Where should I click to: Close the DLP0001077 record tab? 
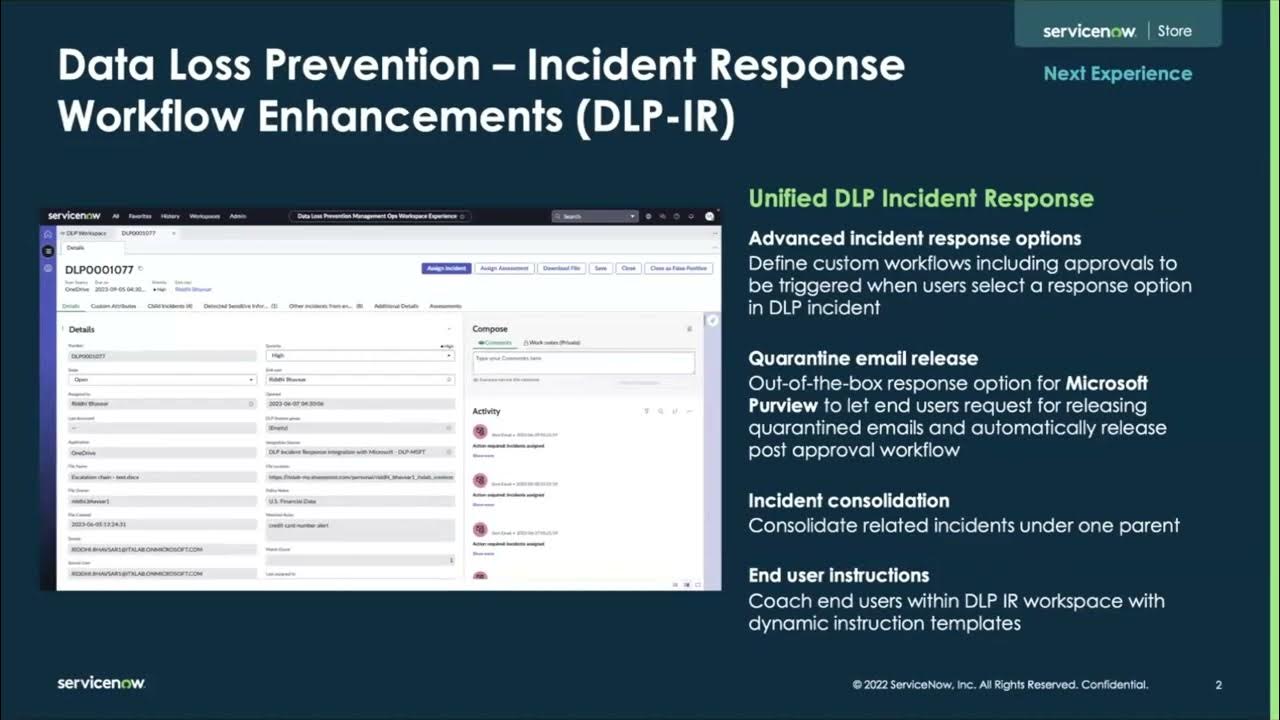pyautogui.click(x=173, y=233)
